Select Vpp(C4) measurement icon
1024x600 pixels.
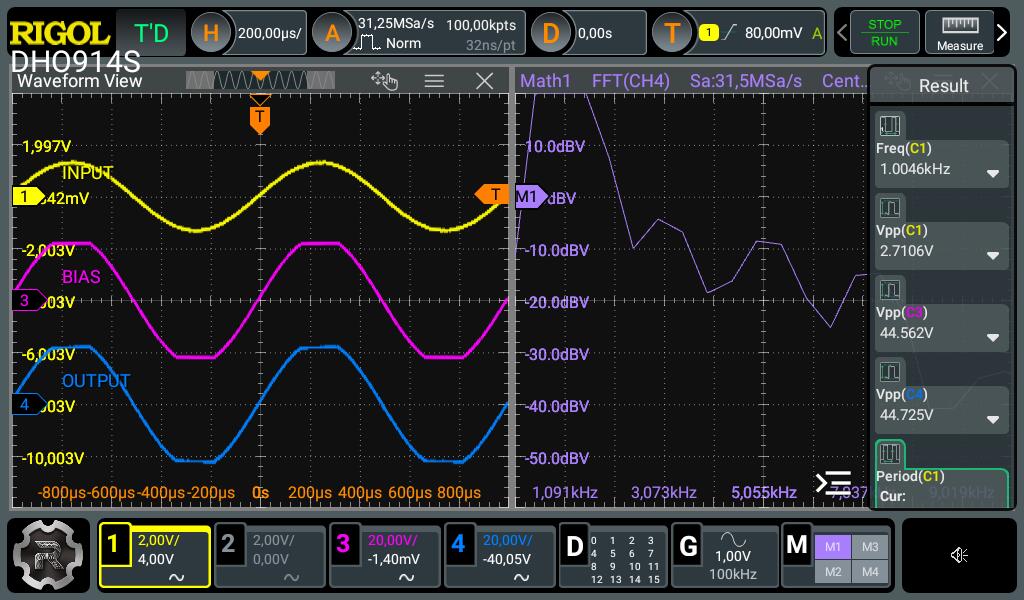[x=889, y=371]
